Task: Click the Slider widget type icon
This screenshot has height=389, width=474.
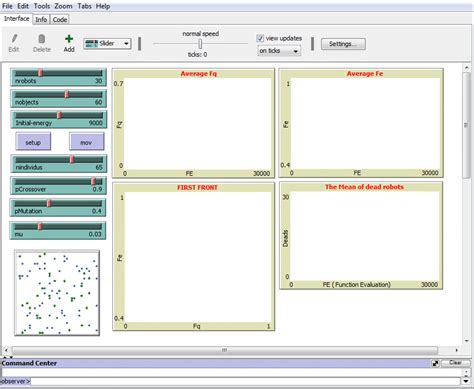Action: coord(92,43)
